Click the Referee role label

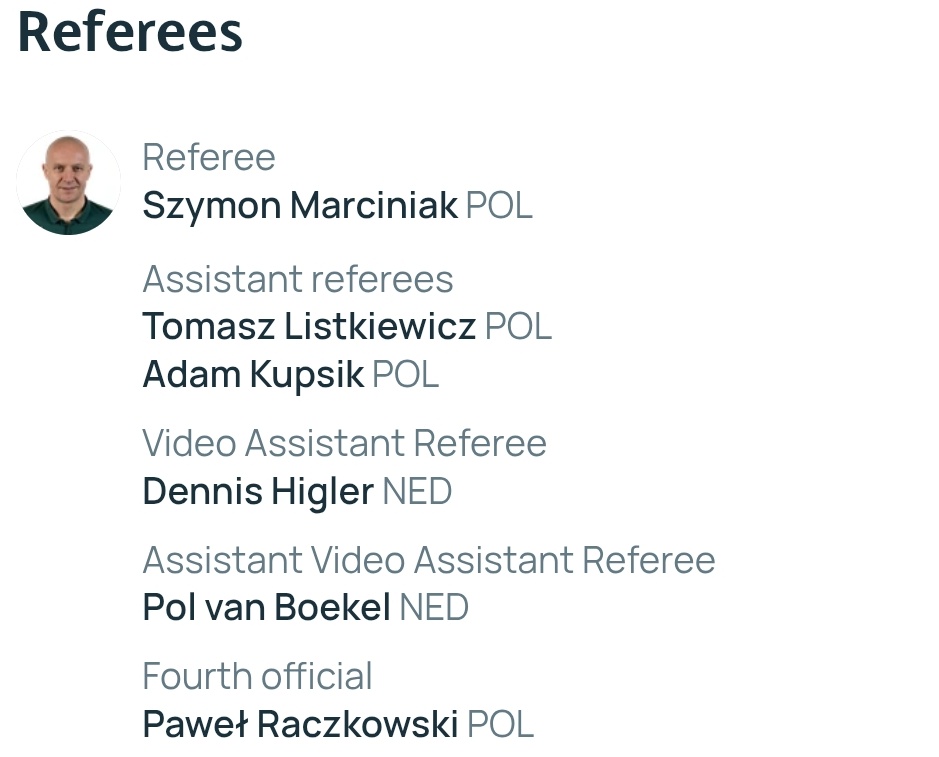pyautogui.click(x=209, y=158)
